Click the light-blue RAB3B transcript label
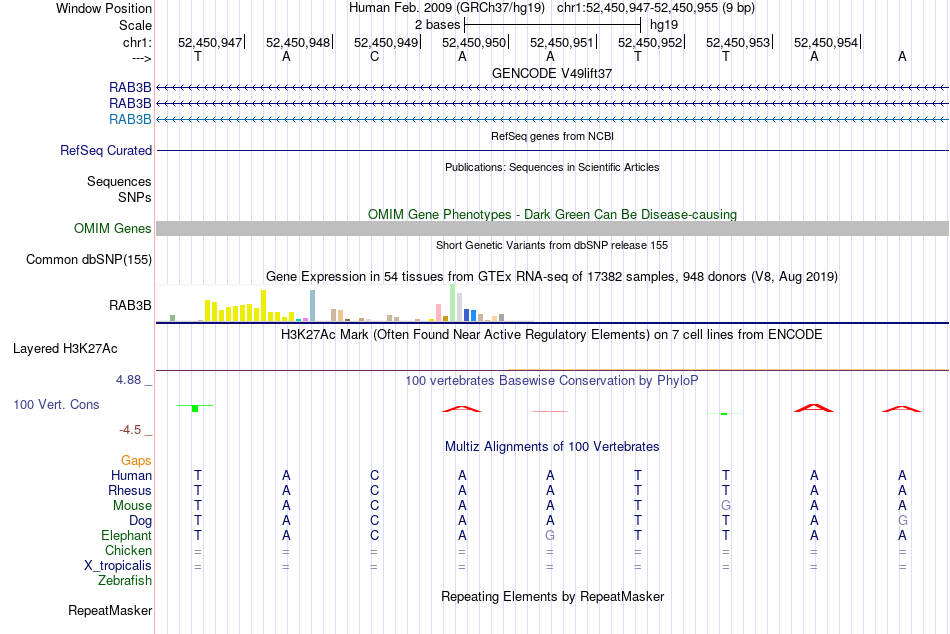 point(130,119)
